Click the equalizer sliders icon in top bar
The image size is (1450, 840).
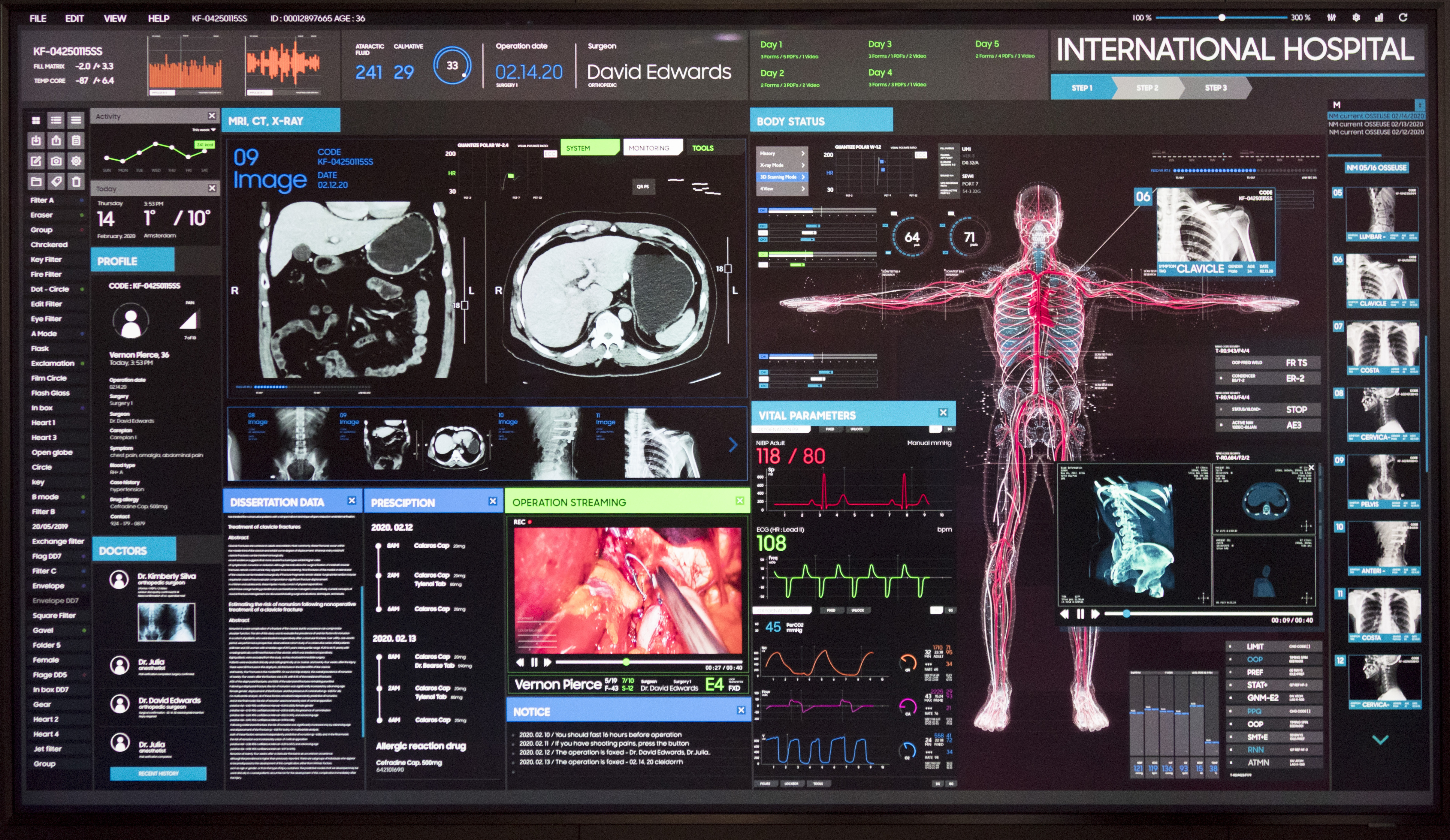[x=1331, y=18]
